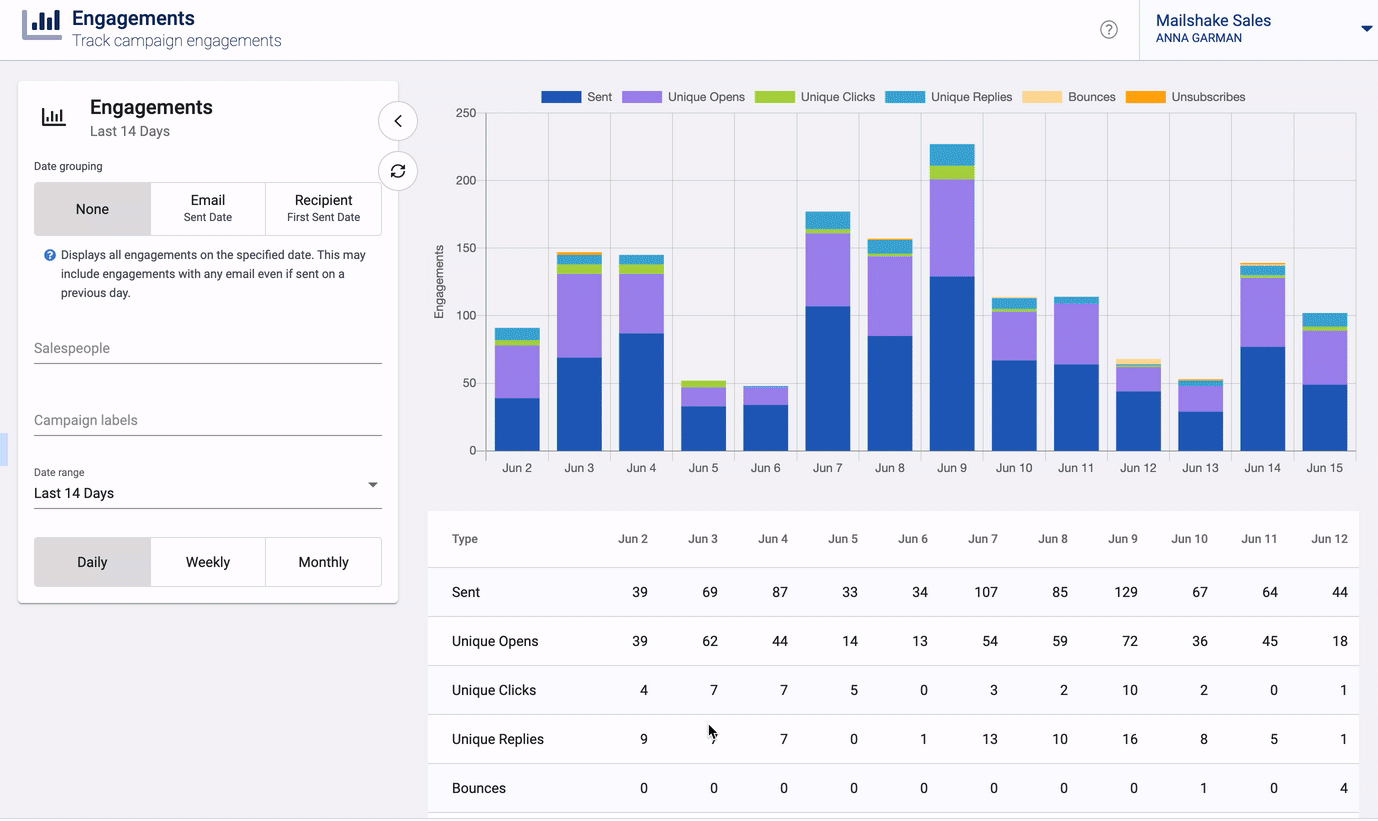The image size is (1378, 821).
Task: Collapse the filter panel with left chevron
Action: (397, 121)
